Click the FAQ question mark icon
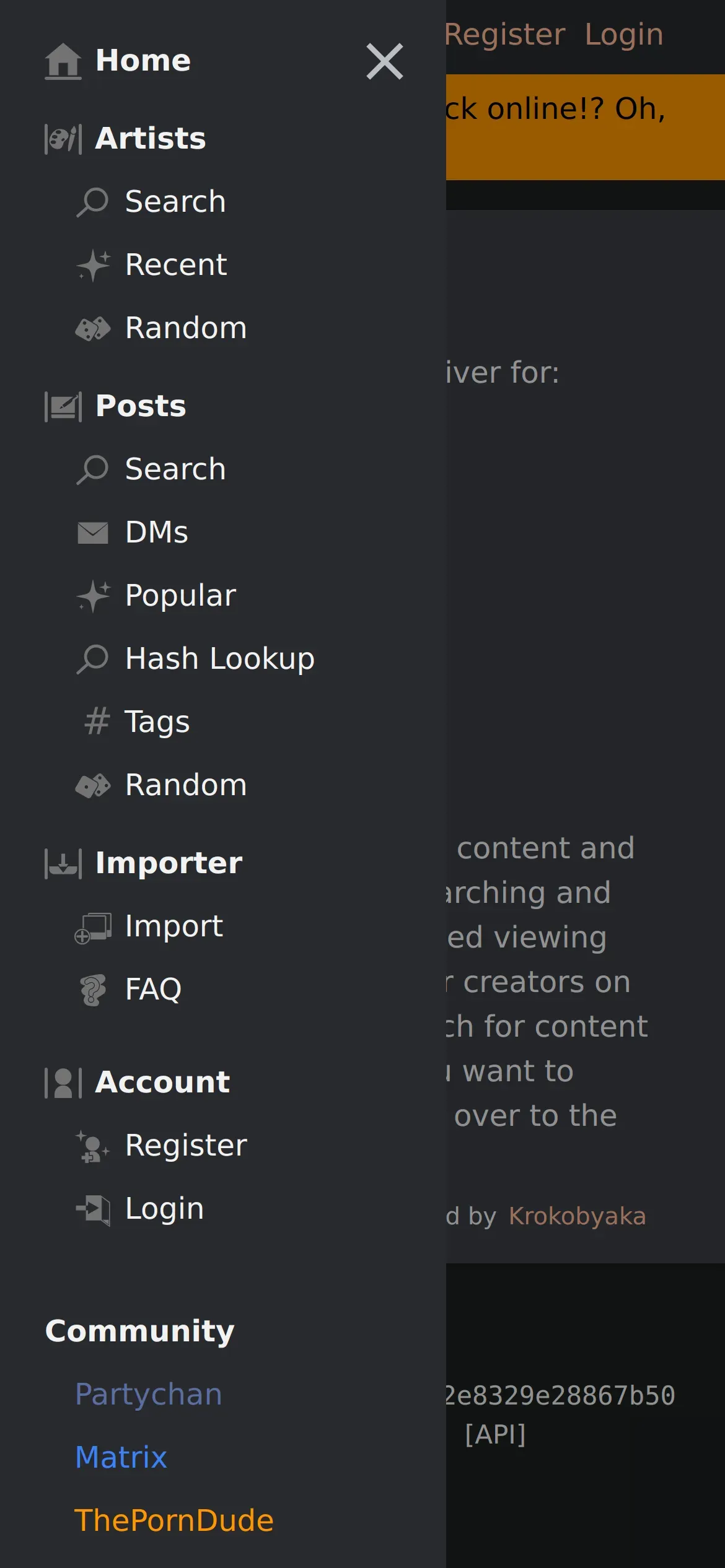The width and height of the screenshot is (725, 1568). (x=93, y=990)
